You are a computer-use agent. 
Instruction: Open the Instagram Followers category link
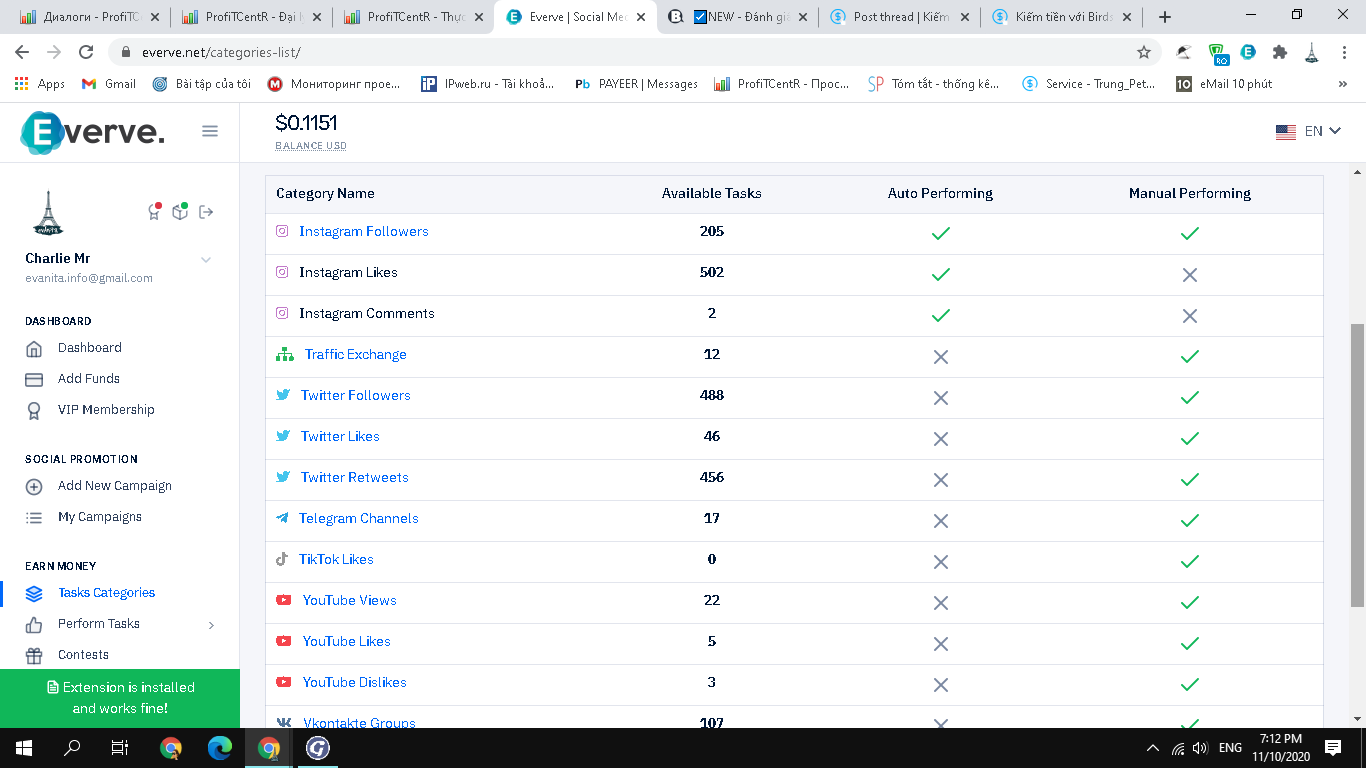pyautogui.click(x=364, y=231)
